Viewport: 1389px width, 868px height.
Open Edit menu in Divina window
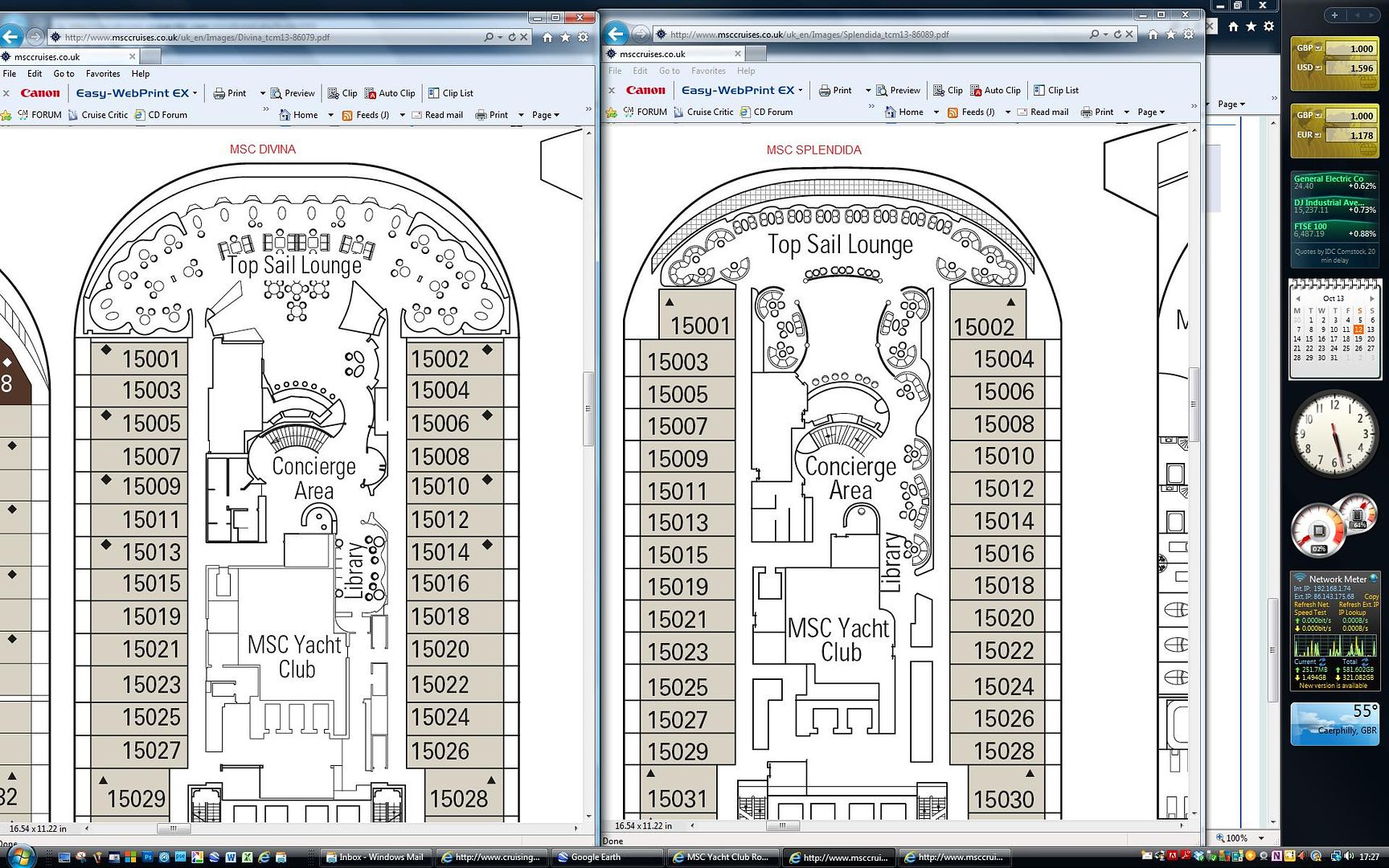point(35,73)
